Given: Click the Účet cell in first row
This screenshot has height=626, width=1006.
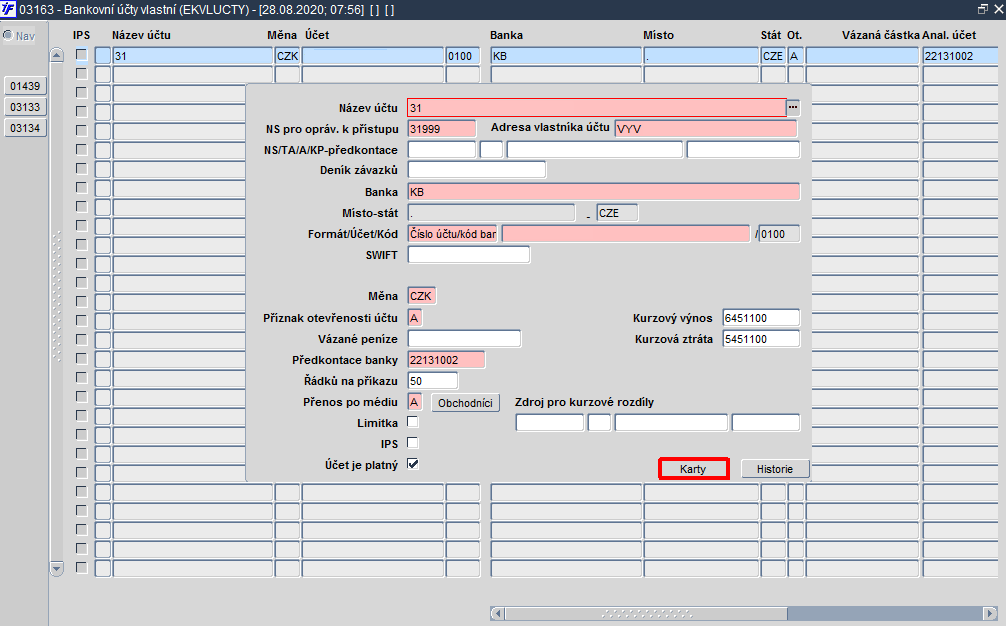Looking at the screenshot, I should (x=373, y=56).
